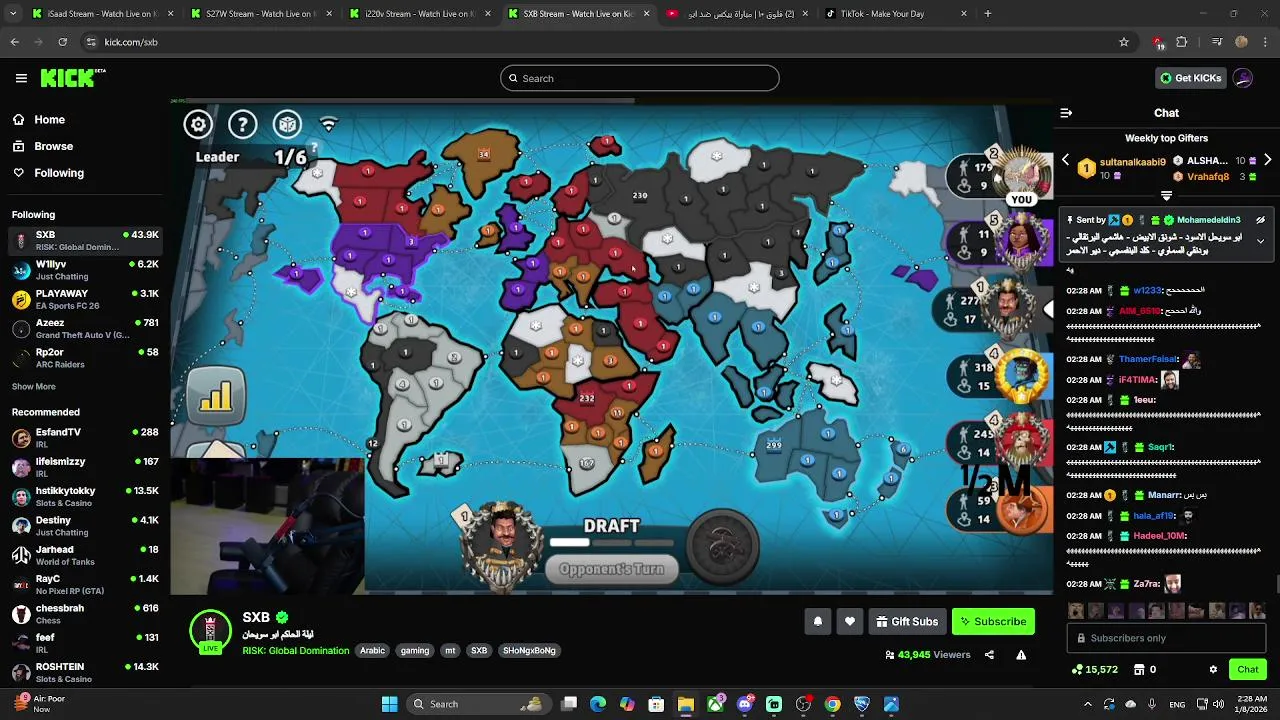This screenshot has width=1280, height=720.
Task: Click the cards button beside DRAFT
Action: 723,548
